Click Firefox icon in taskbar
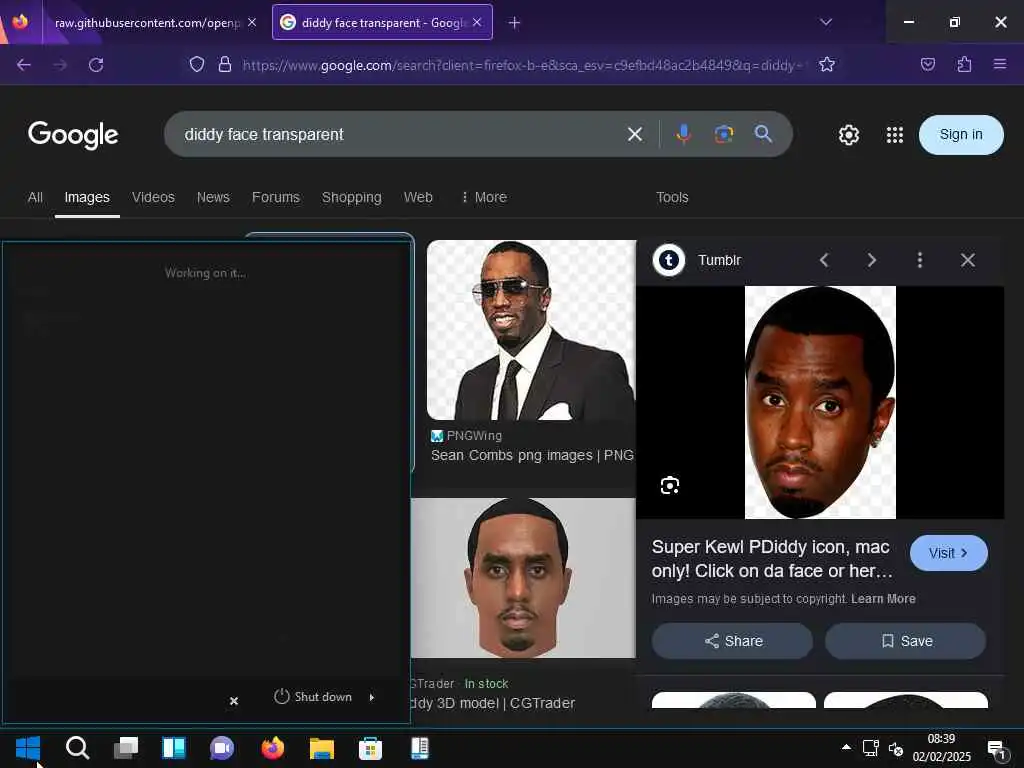Screen dimensions: 1024x768 pos(272,748)
